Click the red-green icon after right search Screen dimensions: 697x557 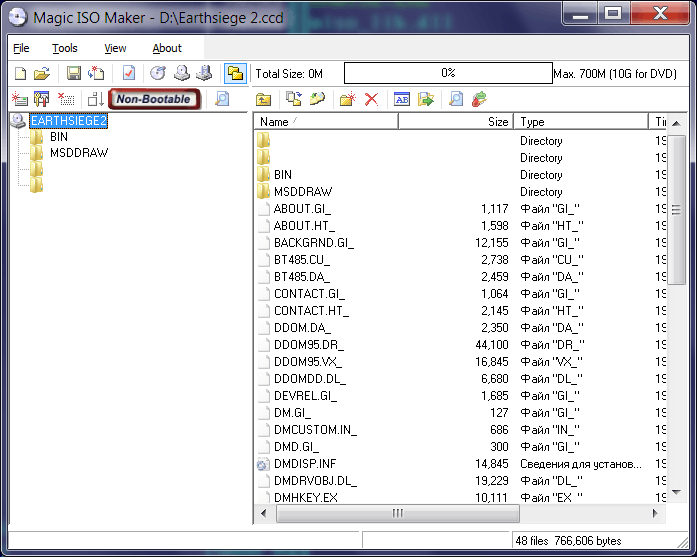click(479, 99)
